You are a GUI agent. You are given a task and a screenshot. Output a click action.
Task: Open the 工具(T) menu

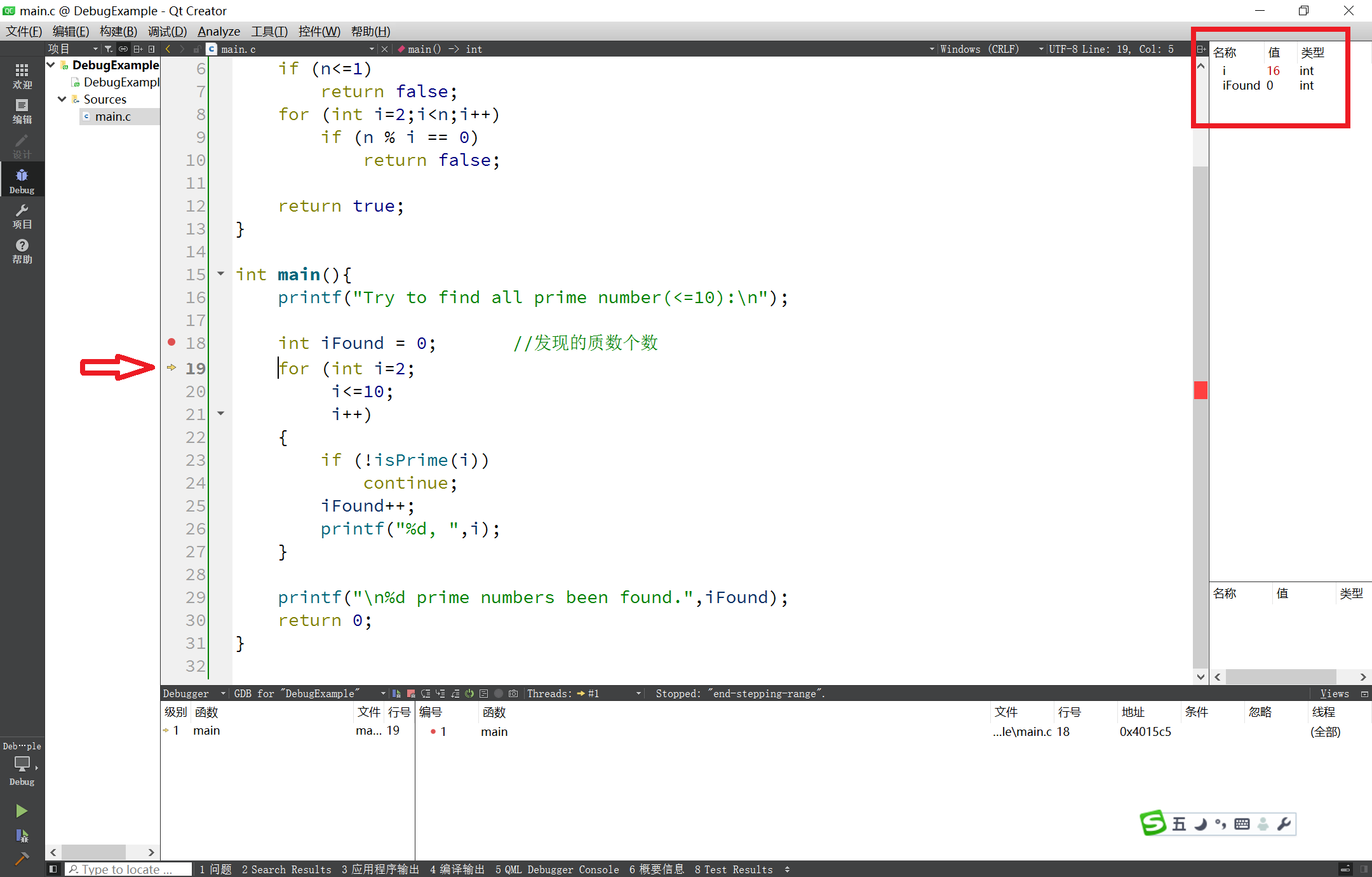pos(269,31)
